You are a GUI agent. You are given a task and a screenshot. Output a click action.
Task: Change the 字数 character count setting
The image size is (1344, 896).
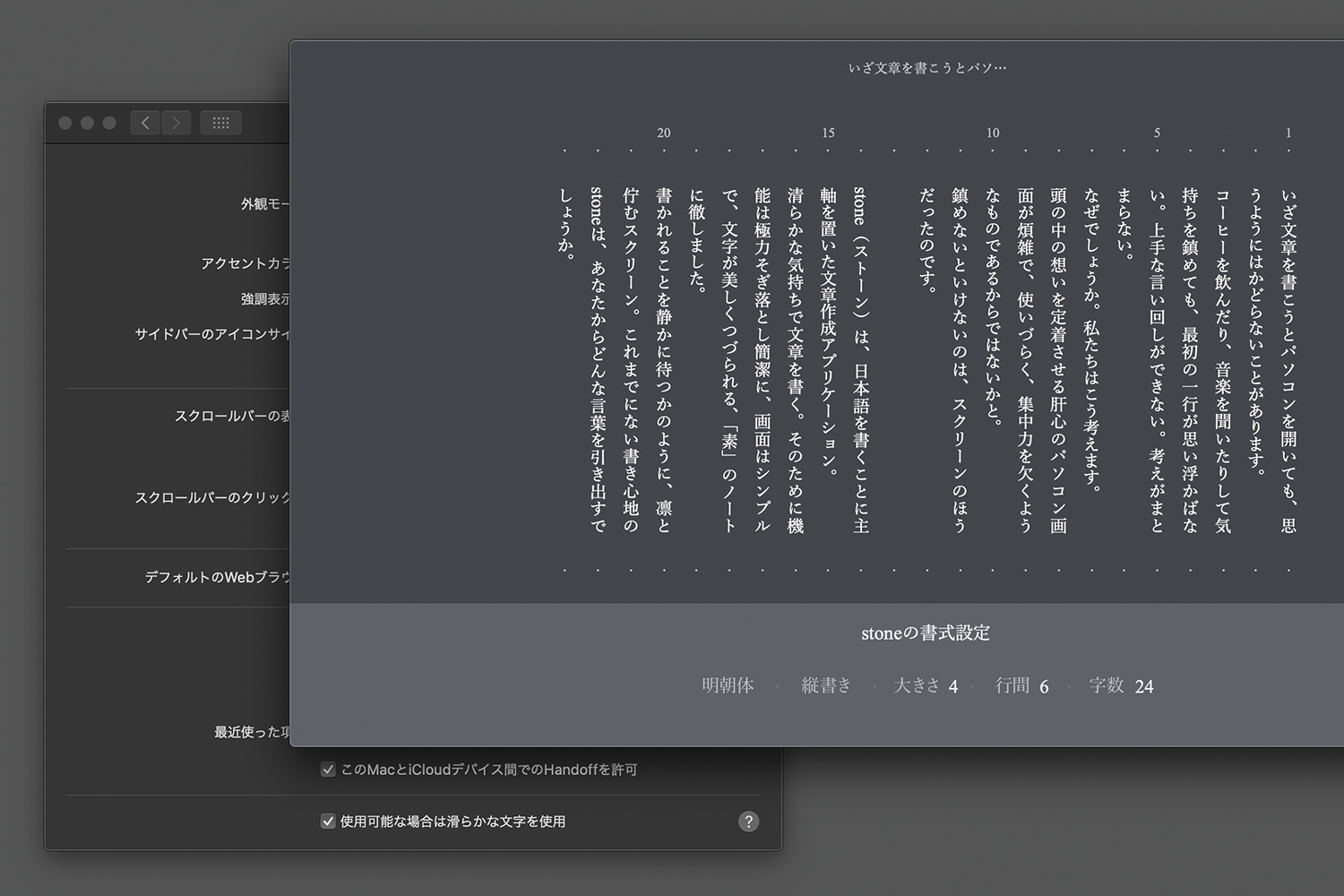point(1121,685)
